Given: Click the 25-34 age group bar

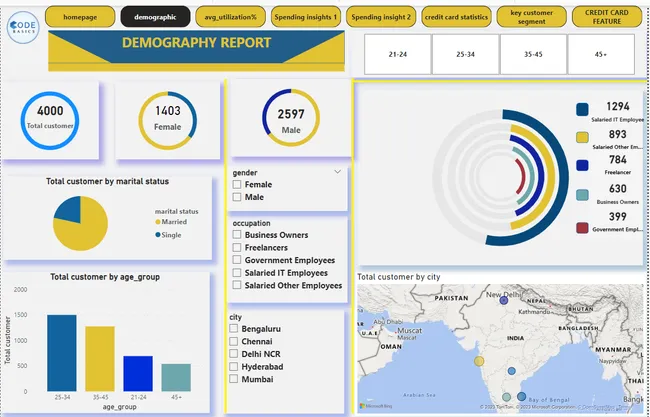Looking at the screenshot, I should 62,353.
